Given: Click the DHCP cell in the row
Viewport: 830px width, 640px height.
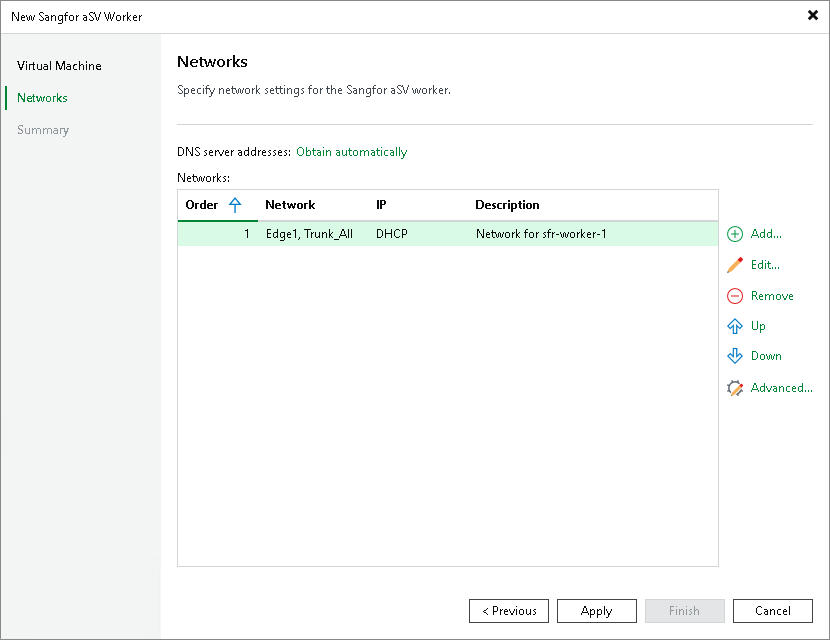Looking at the screenshot, I should point(392,234).
